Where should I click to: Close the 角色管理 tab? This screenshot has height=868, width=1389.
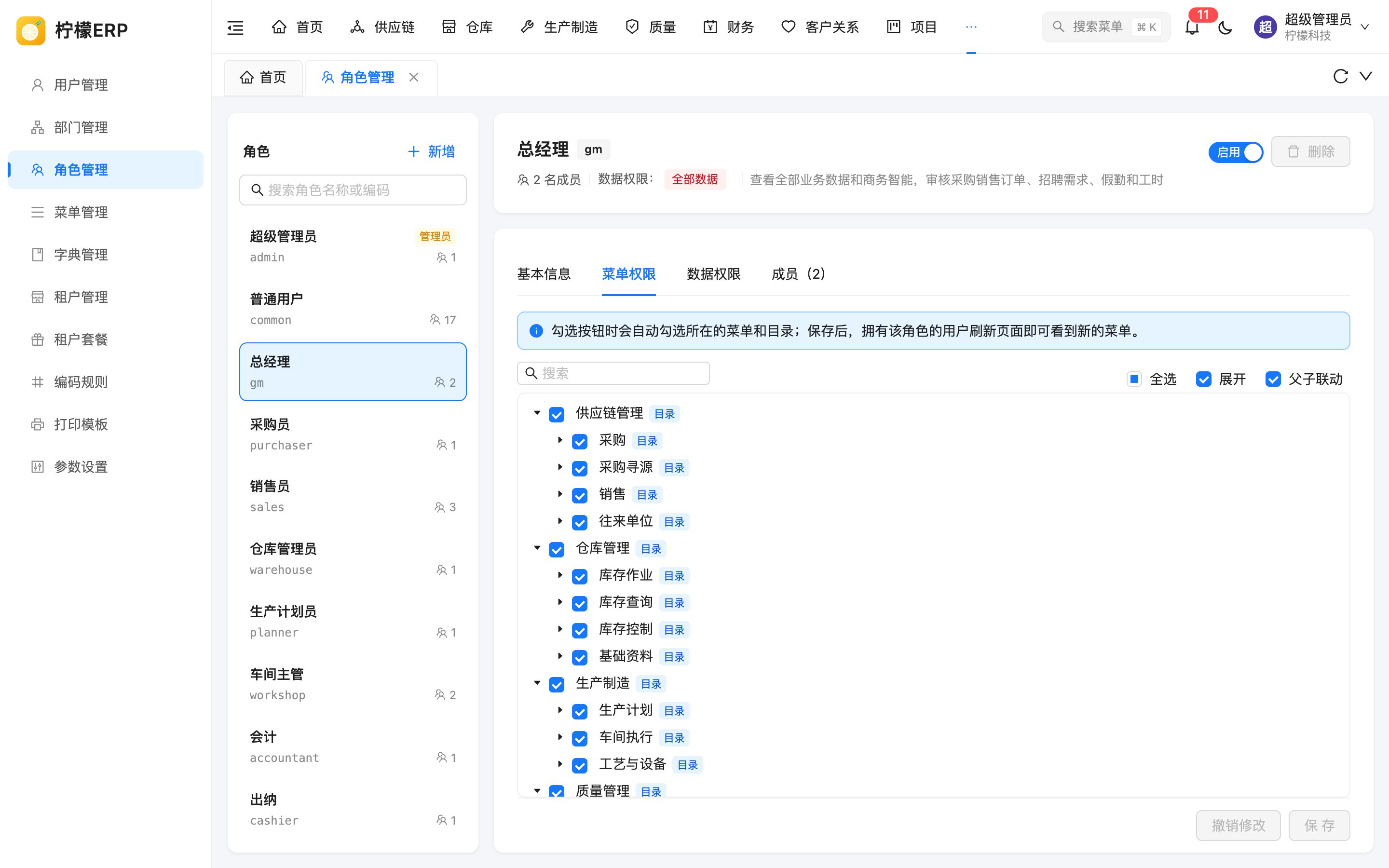414,77
